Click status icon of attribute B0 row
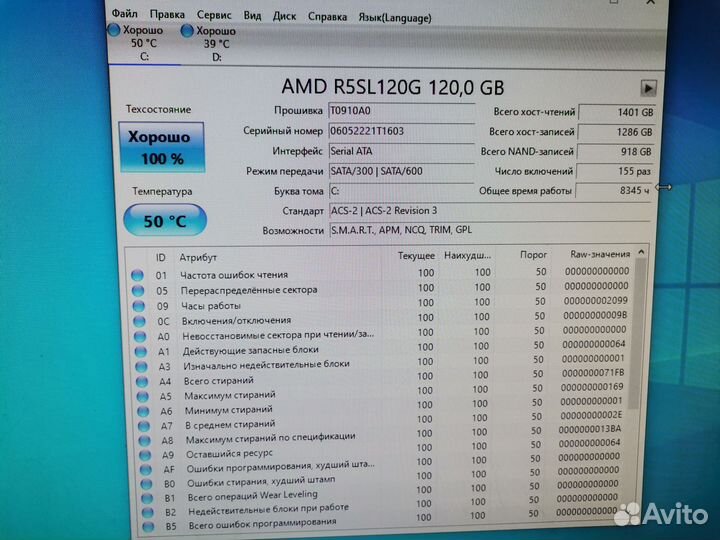This screenshot has height=540, width=720. click(x=146, y=484)
